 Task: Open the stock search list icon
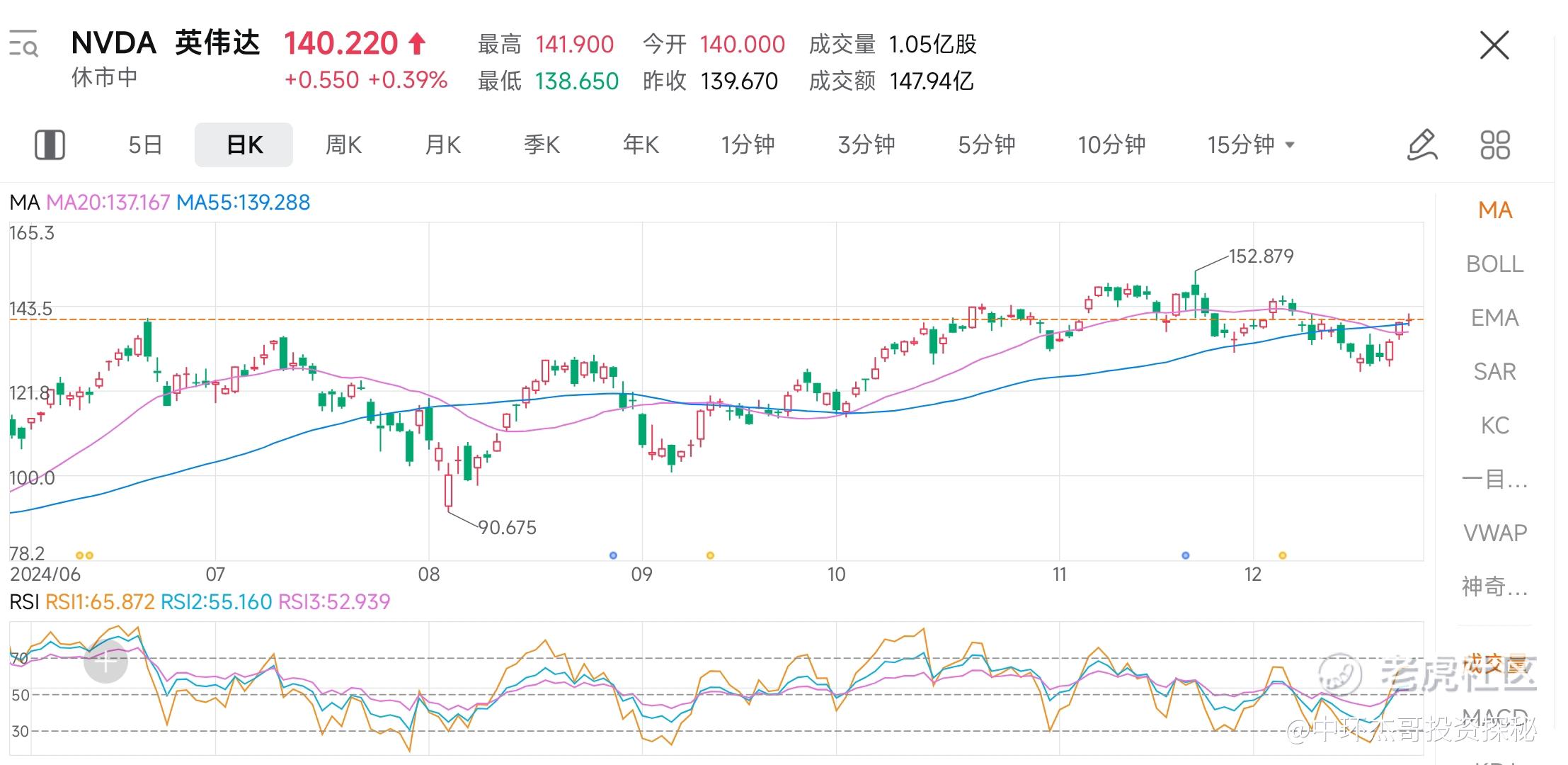23,44
